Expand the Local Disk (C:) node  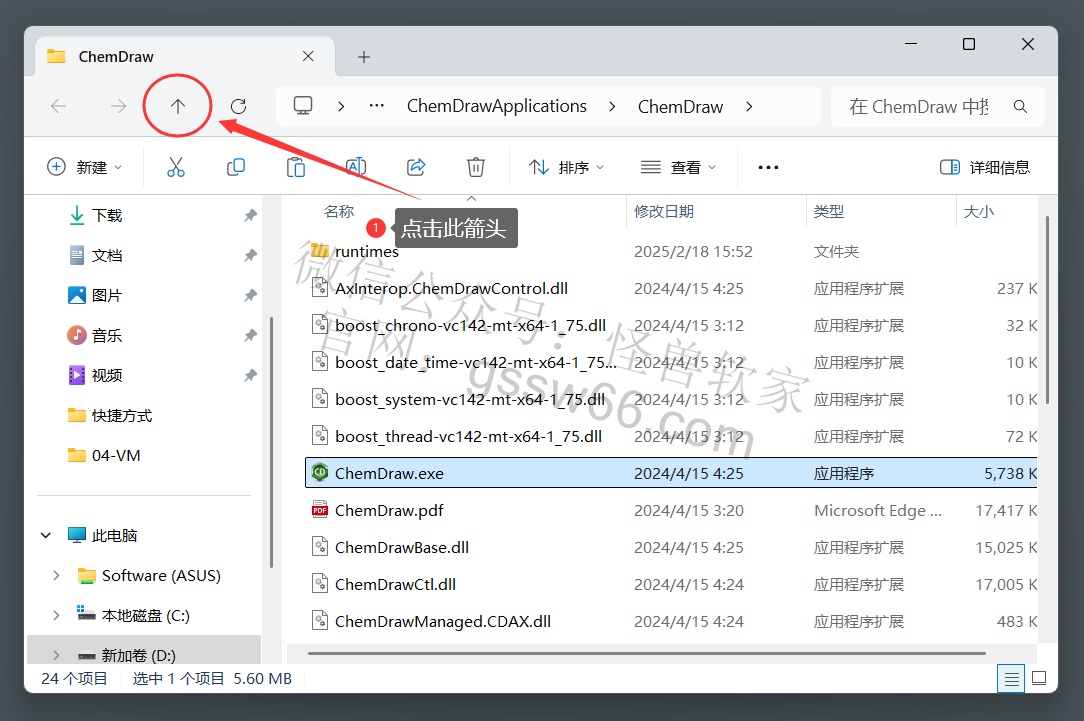pos(56,616)
